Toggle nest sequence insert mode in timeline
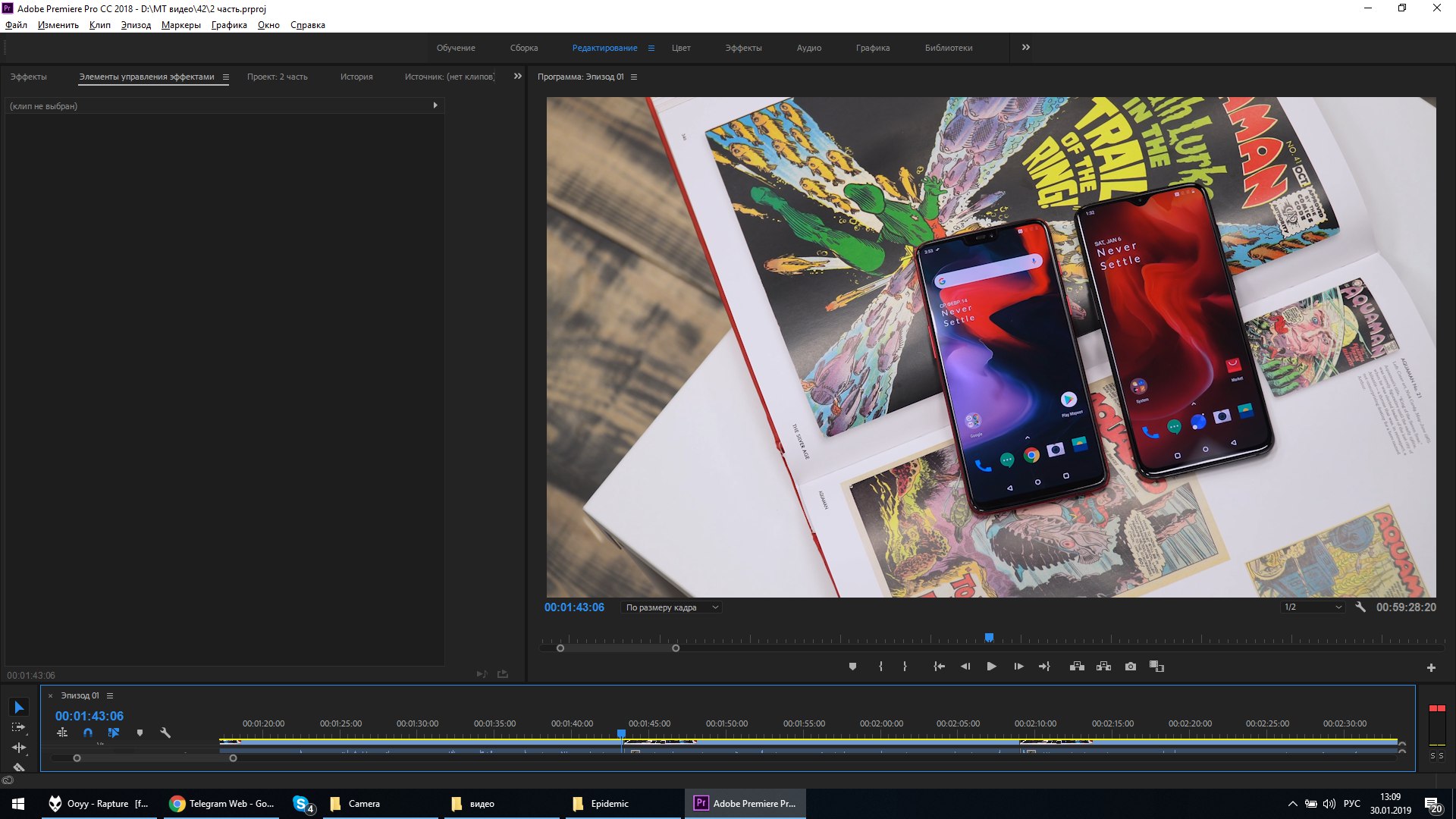Viewport: 1456px width, 819px height. click(62, 733)
